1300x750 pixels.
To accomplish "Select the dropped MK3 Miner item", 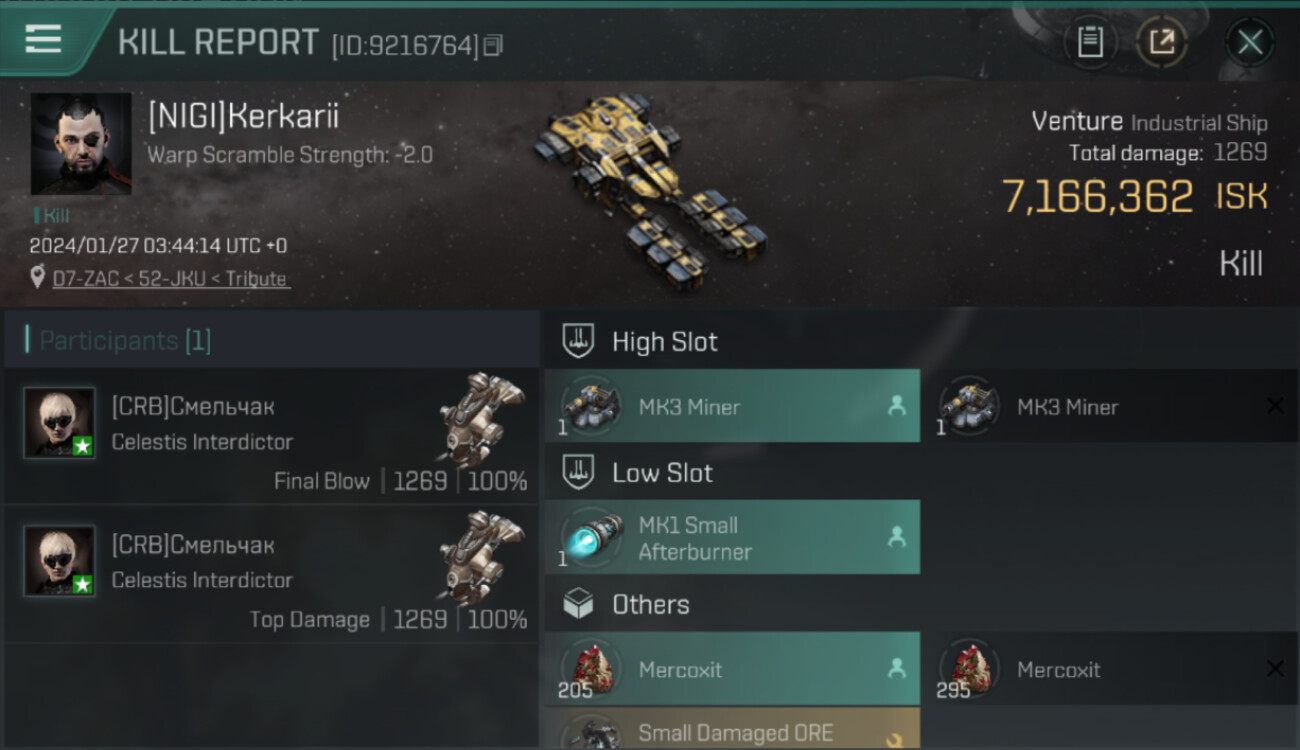I will 732,406.
